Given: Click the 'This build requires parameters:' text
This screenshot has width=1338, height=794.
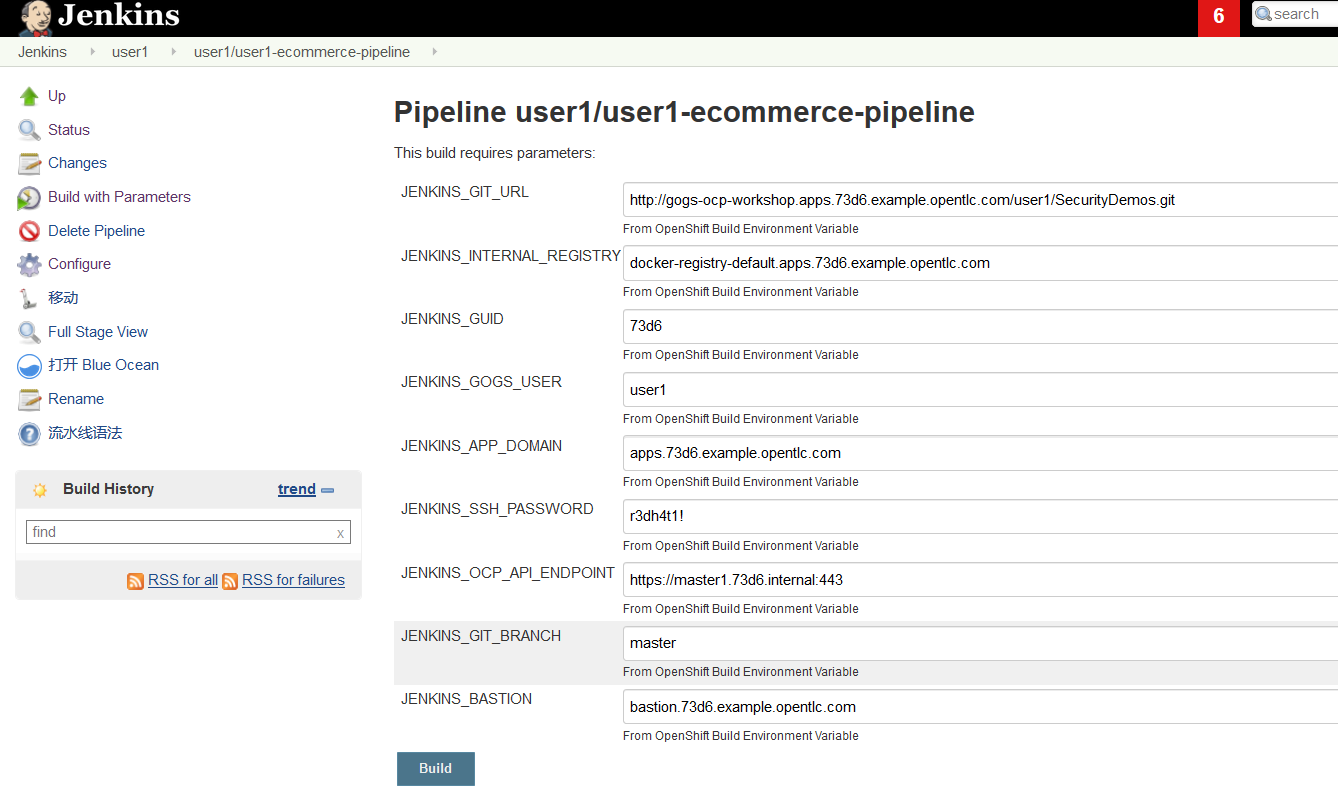Looking at the screenshot, I should pyautogui.click(x=494, y=153).
